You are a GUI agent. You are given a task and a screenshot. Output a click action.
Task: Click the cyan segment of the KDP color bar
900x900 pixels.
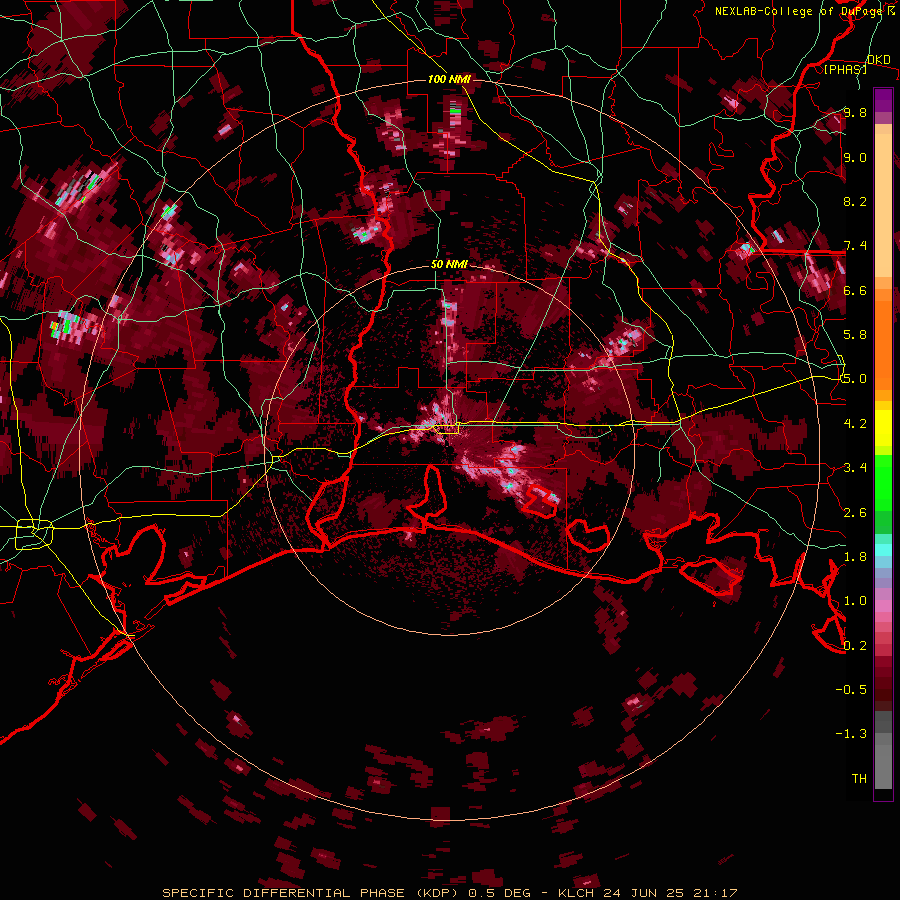[x=883, y=550]
